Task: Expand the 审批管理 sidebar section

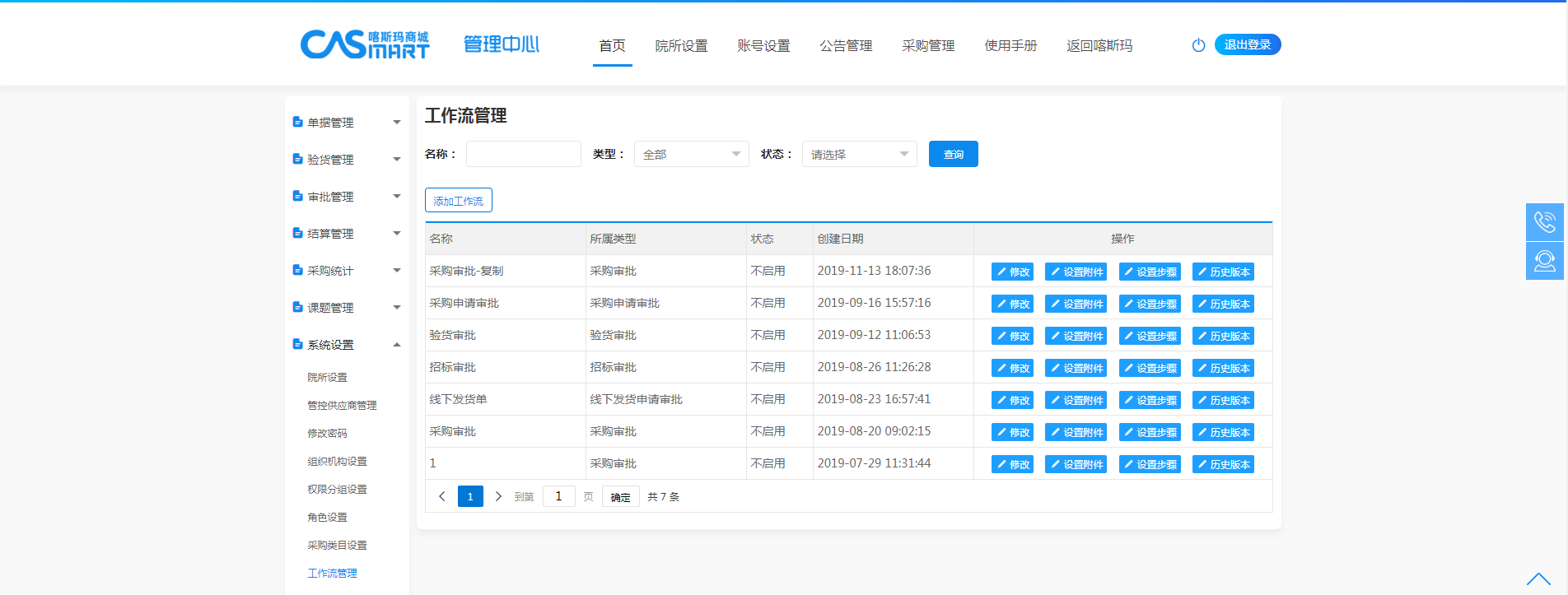Action: tap(347, 197)
